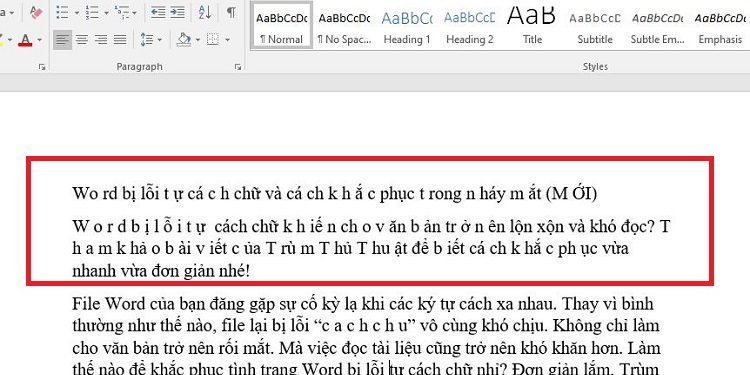Click the line ending 'nhanh vừa đơn giản nhé!'
750x375 pixels.
coord(161,271)
